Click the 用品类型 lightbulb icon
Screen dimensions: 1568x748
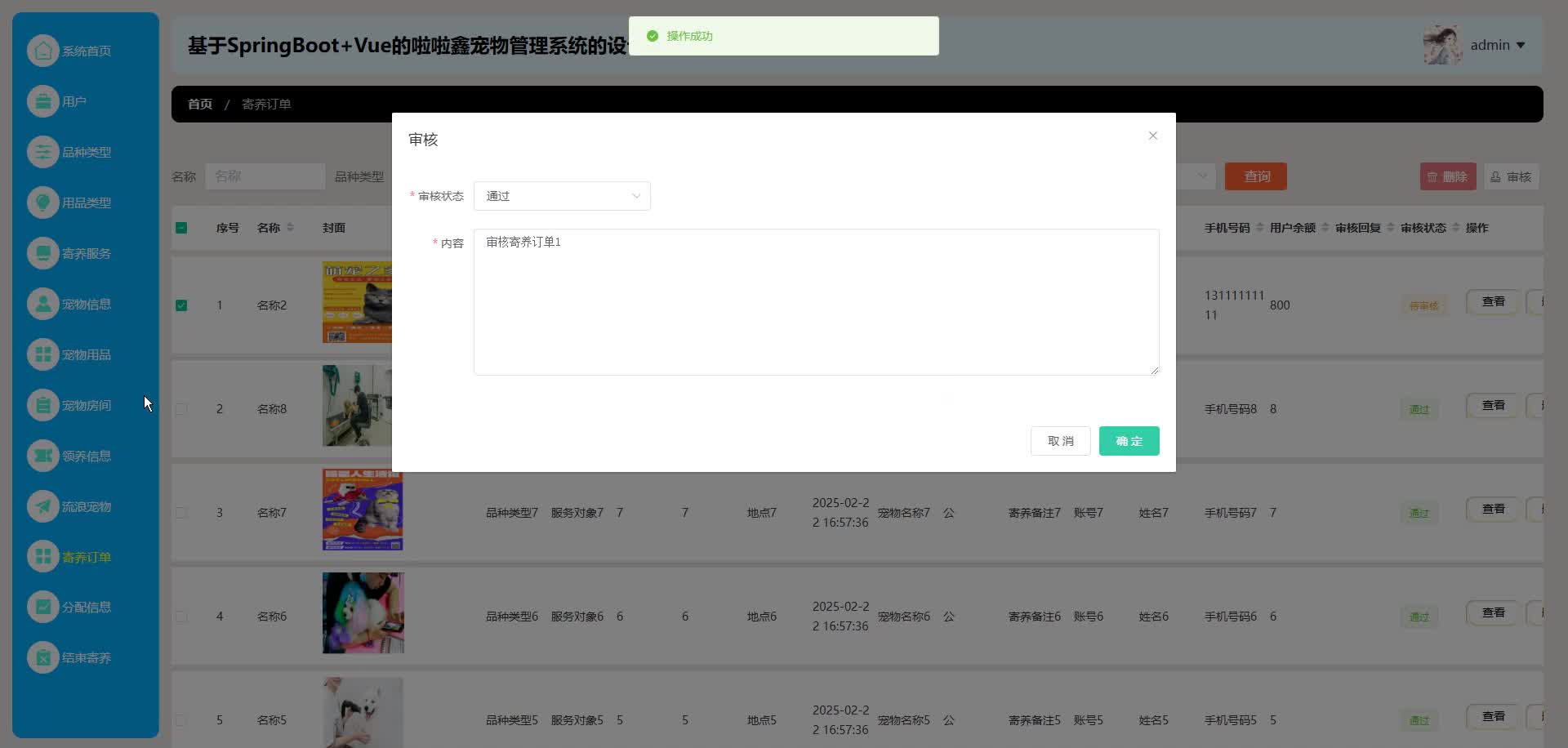(43, 203)
